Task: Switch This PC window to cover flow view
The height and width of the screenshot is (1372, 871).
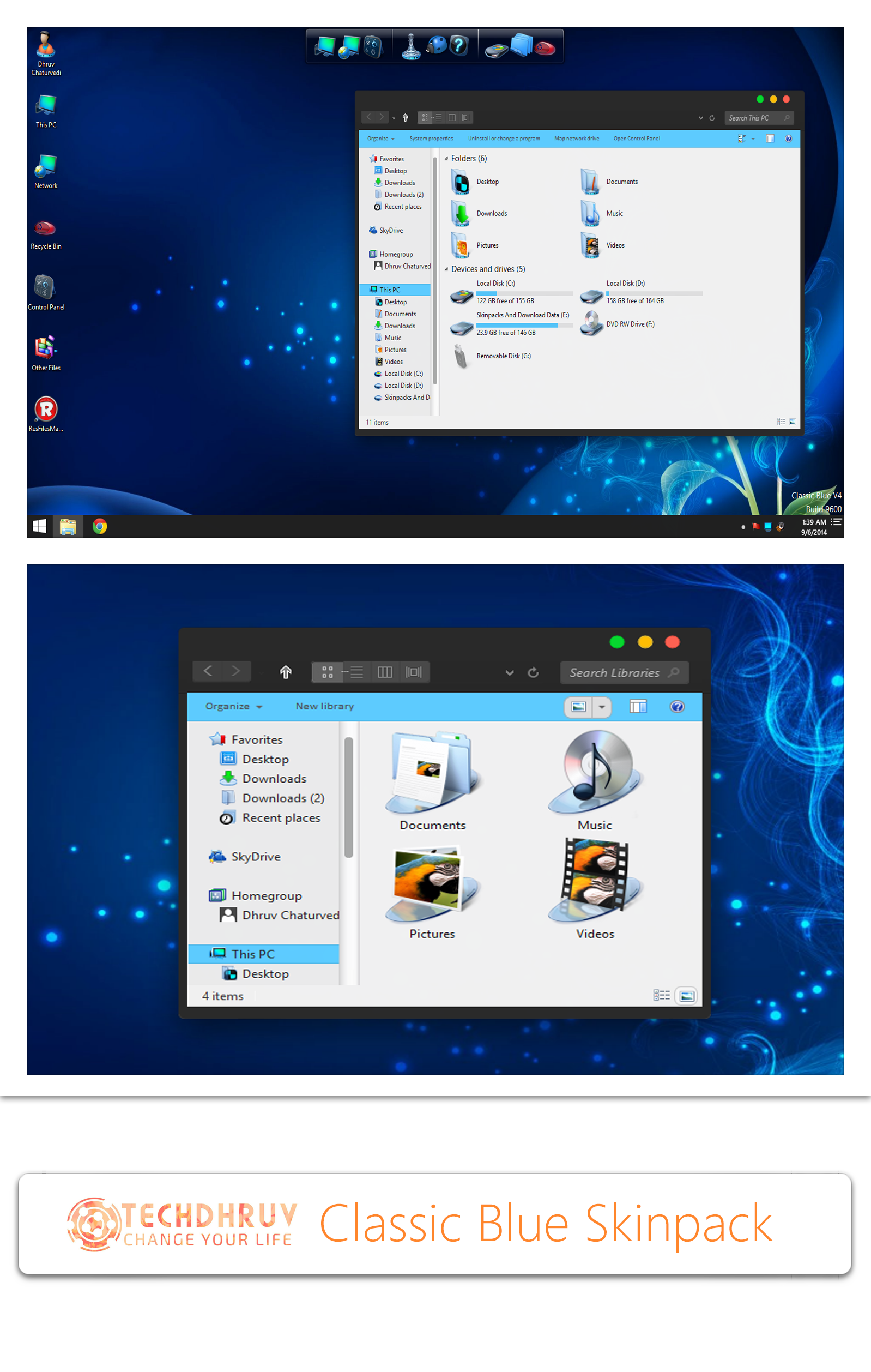Action: [x=466, y=117]
